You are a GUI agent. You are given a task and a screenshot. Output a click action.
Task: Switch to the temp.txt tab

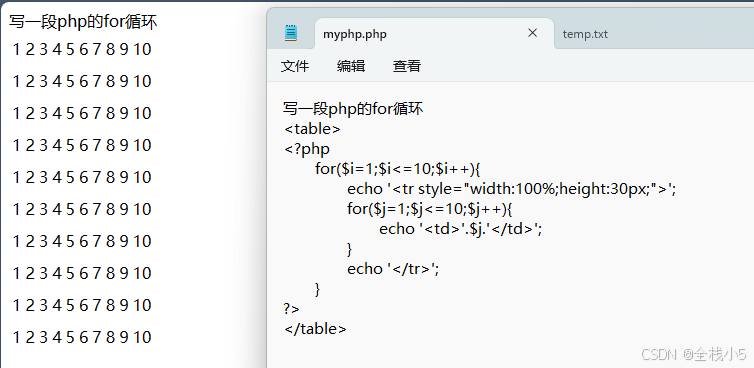click(585, 34)
